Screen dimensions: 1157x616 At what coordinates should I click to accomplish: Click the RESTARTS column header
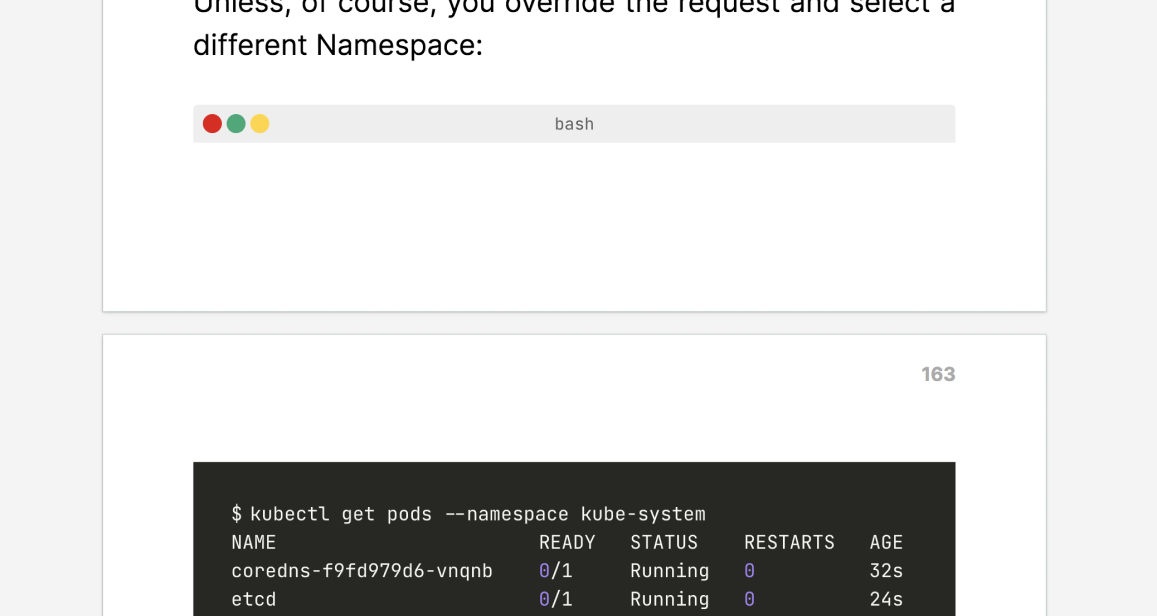790,542
